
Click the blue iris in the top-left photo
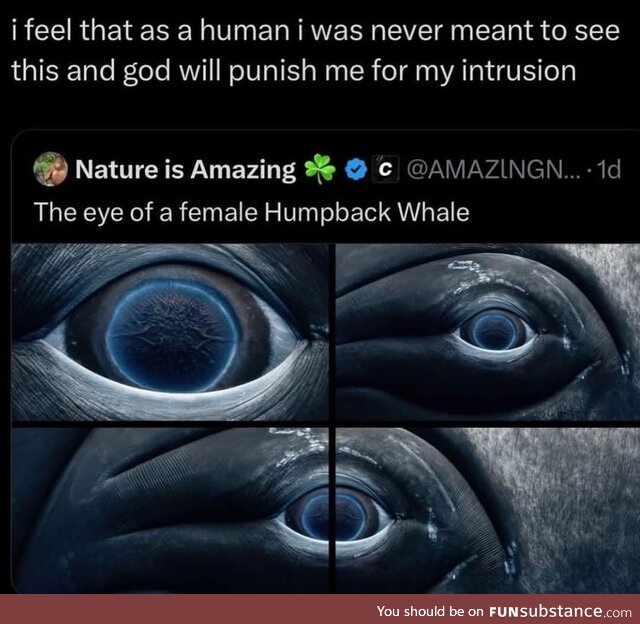pyautogui.click(x=172, y=335)
